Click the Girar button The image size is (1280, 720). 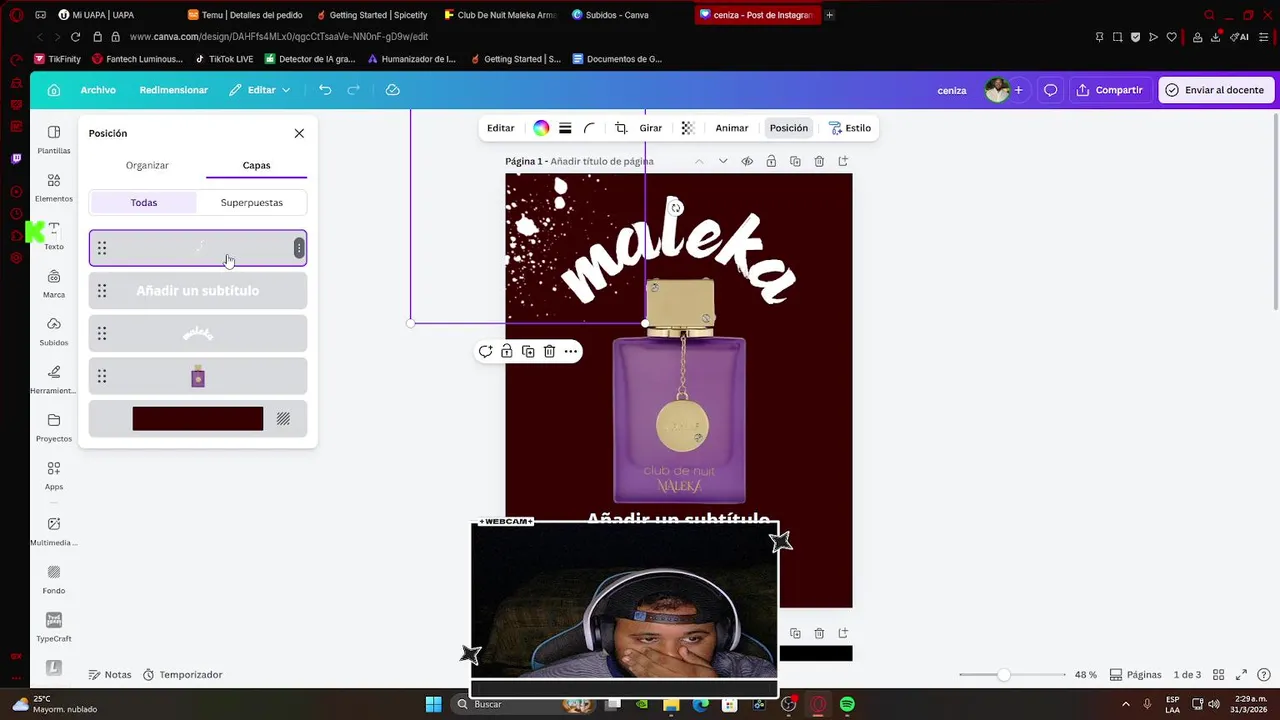click(x=651, y=128)
